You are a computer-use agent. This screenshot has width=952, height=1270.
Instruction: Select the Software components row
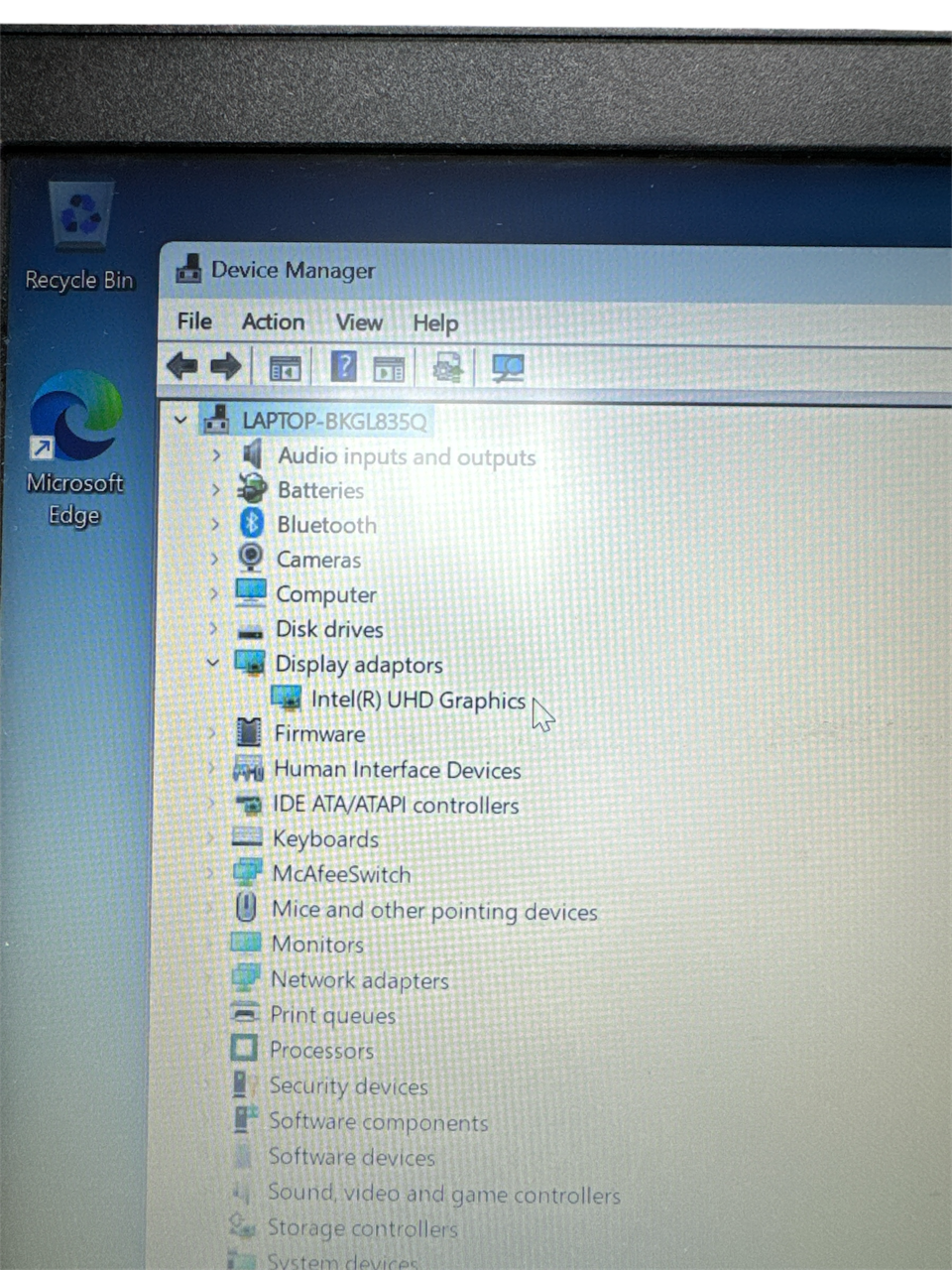click(x=378, y=1122)
